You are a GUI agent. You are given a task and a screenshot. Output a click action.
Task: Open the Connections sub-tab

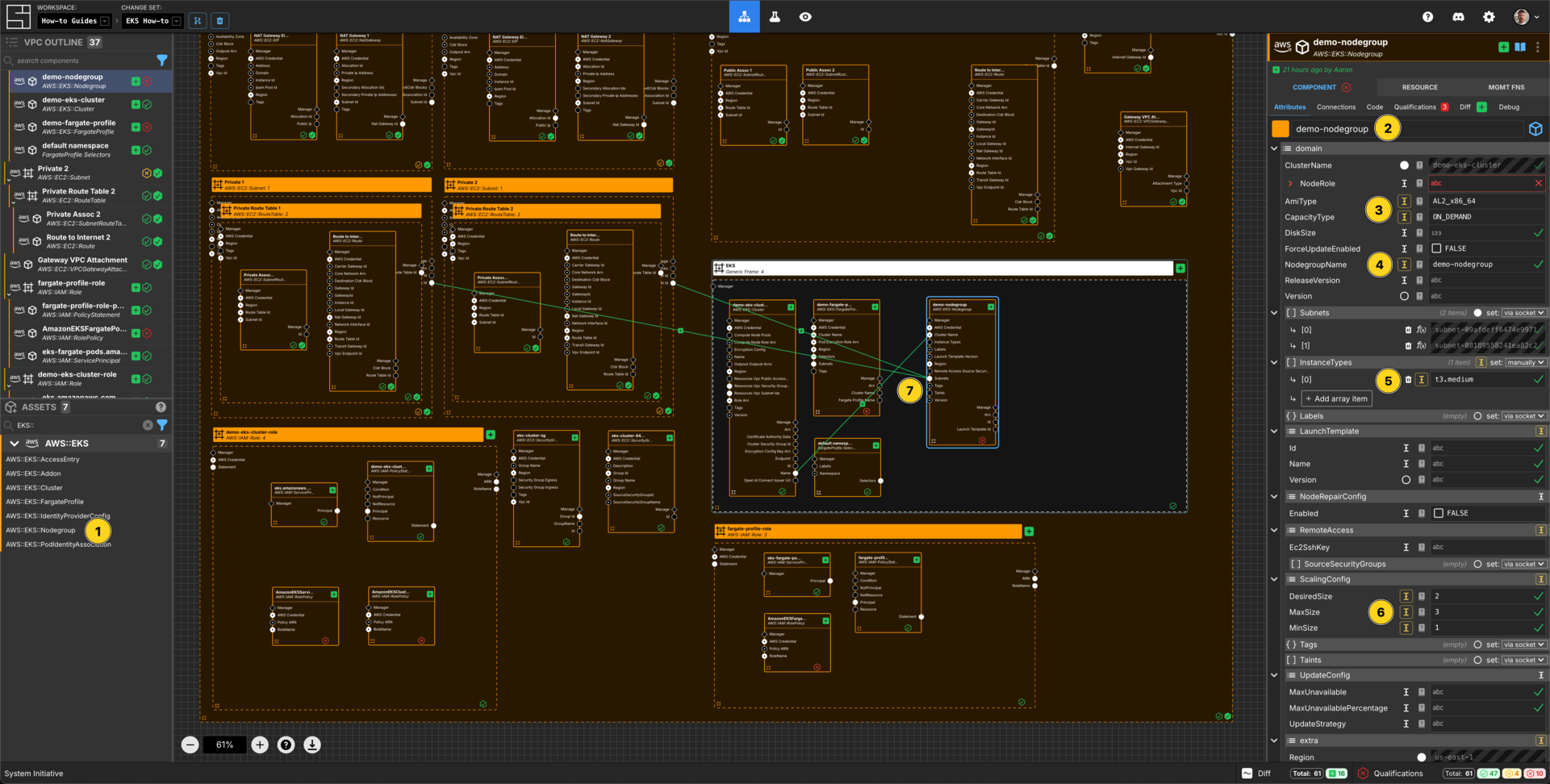click(x=1335, y=107)
